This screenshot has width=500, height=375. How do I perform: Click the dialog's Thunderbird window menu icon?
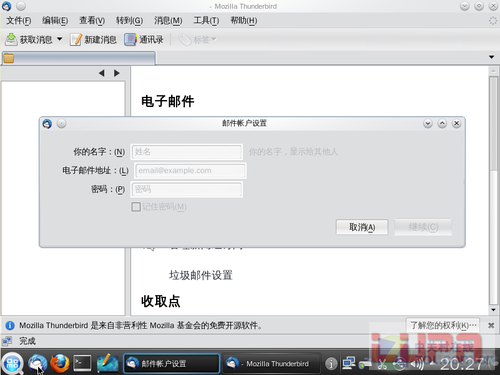point(47,124)
